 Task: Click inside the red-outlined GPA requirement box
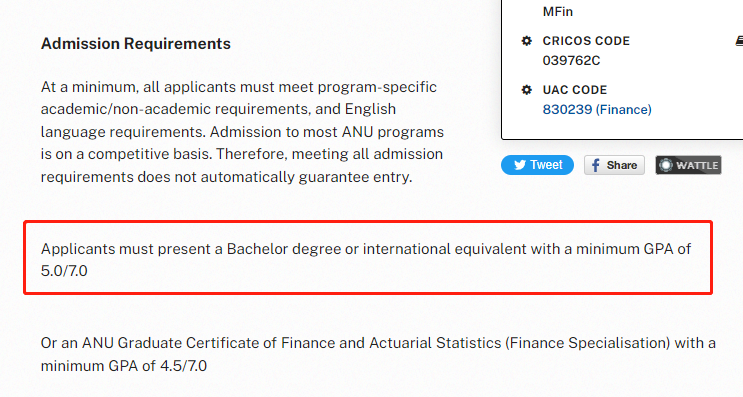(368, 257)
